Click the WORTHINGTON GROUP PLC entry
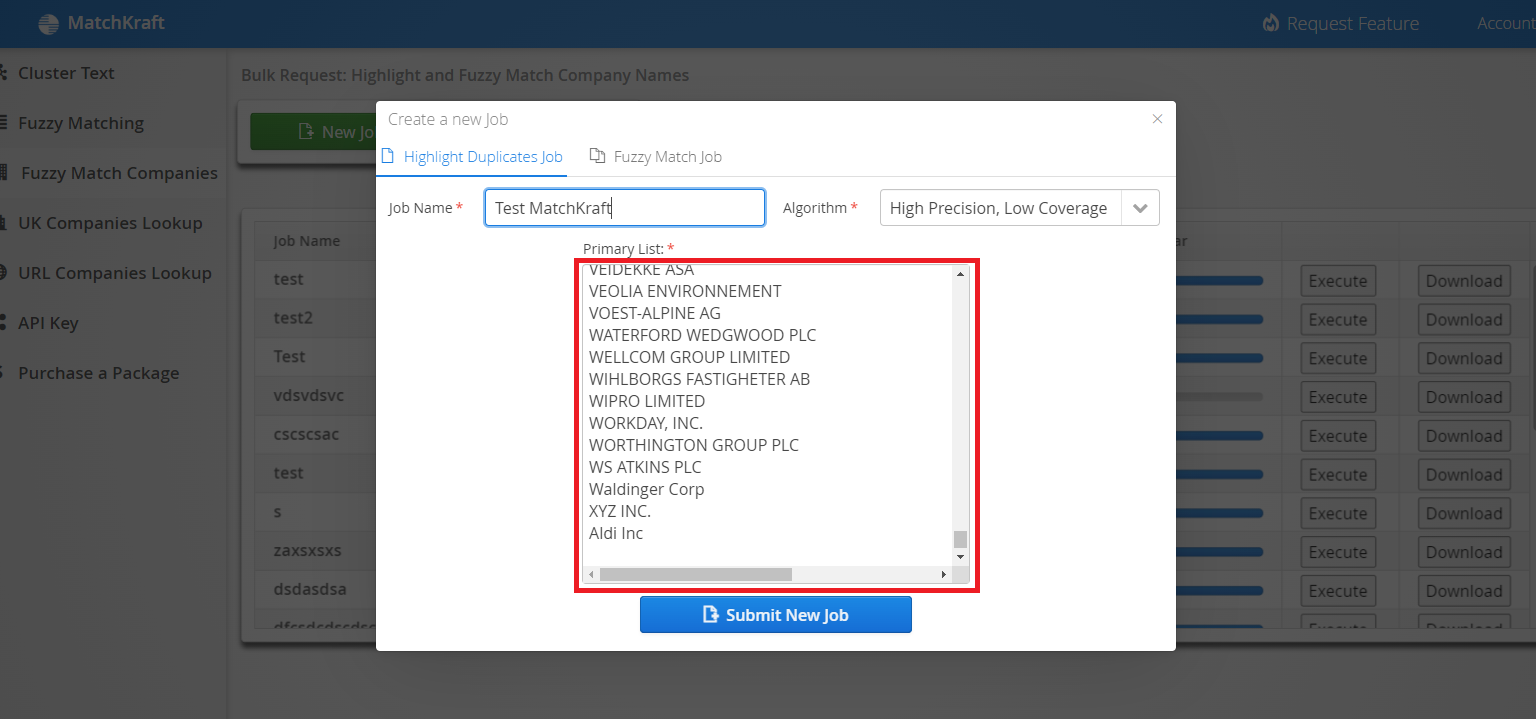The image size is (1536, 719). 694,445
